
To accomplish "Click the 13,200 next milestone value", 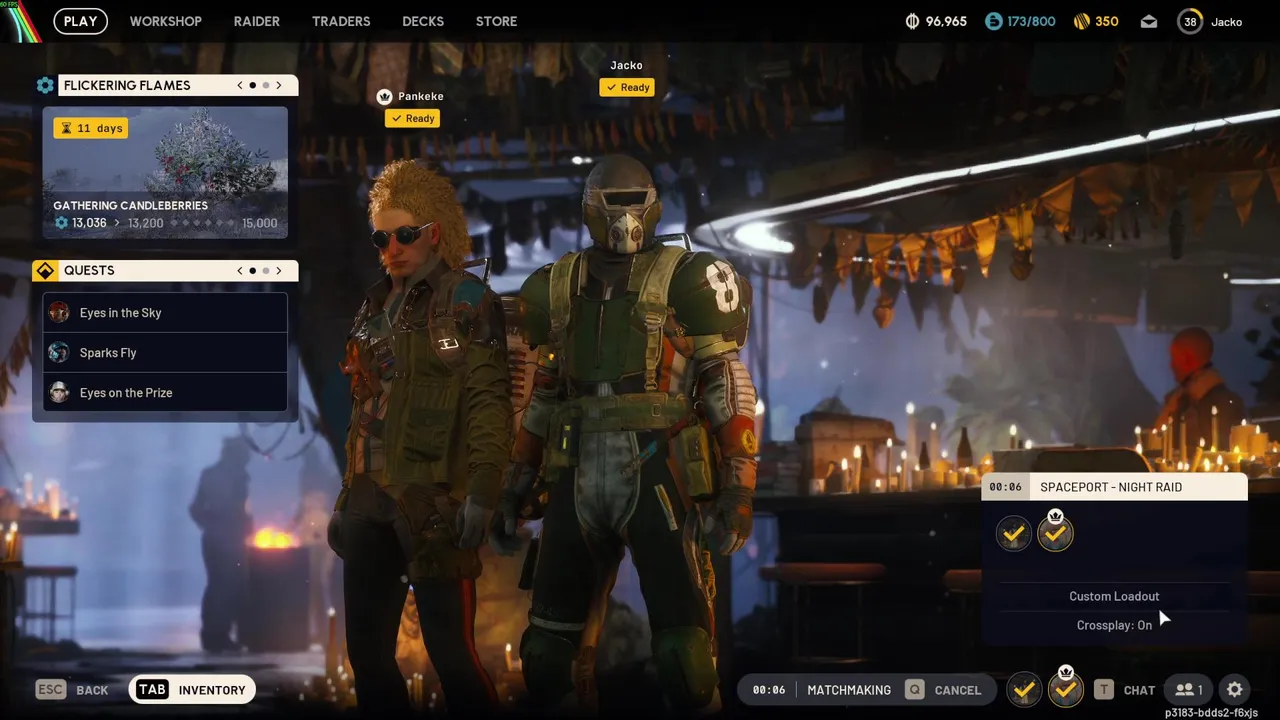I will pos(145,223).
